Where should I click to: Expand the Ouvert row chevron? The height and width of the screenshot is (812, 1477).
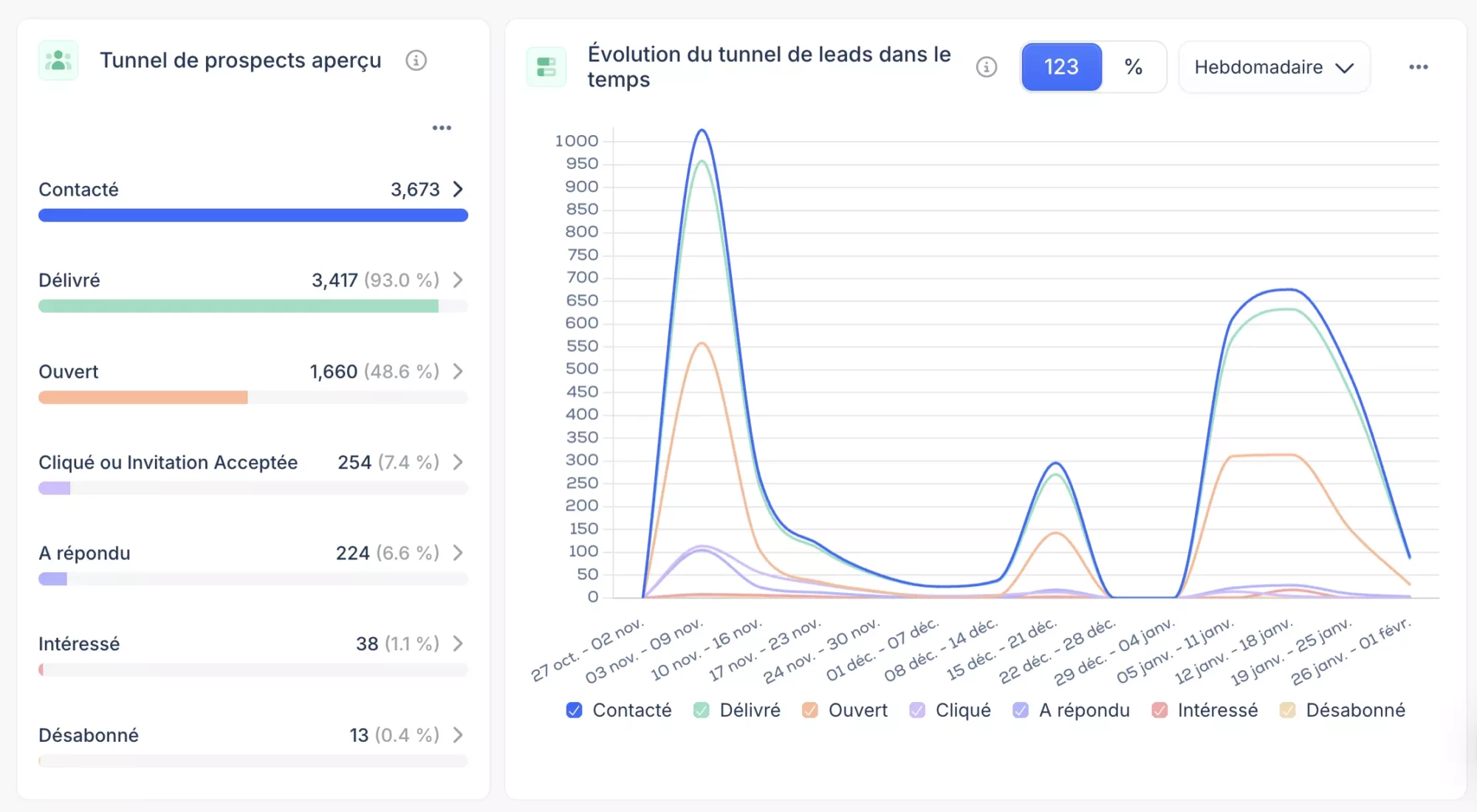pyautogui.click(x=458, y=371)
